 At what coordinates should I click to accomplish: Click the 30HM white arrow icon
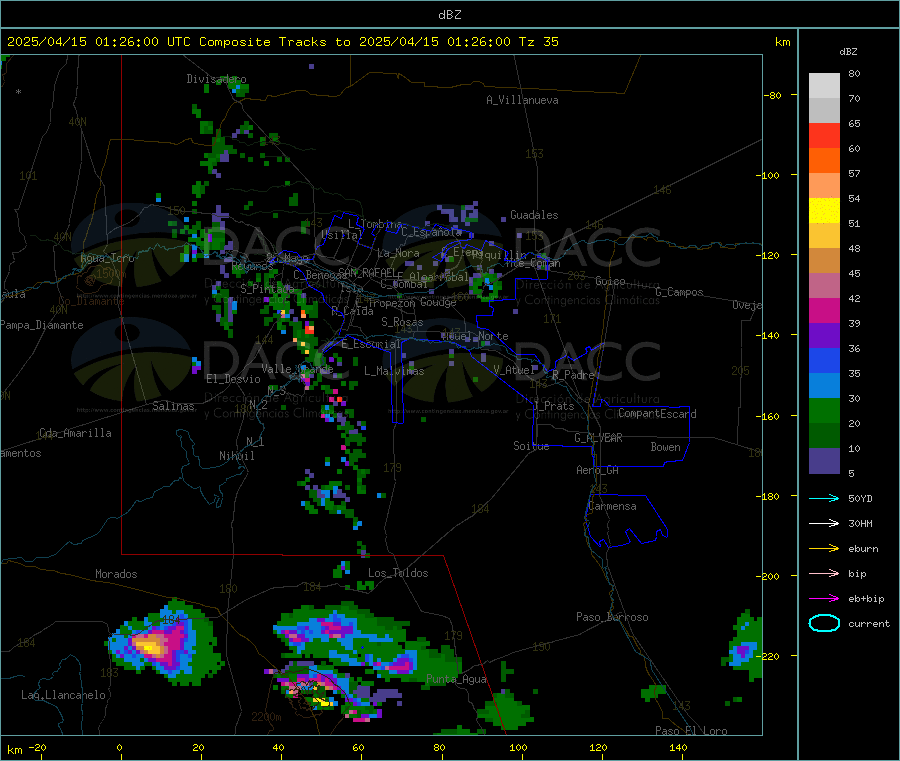pyautogui.click(x=824, y=523)
